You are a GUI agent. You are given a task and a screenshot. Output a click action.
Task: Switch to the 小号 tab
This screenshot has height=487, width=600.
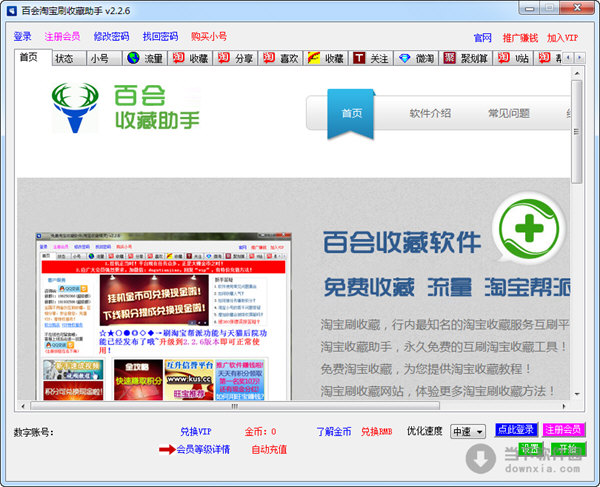104,58
